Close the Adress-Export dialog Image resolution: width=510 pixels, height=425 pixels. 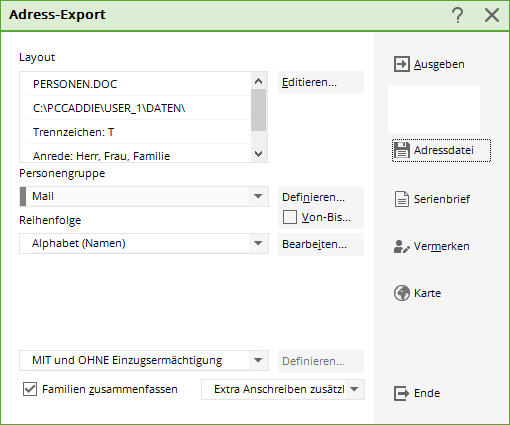[x=492, y=15]
